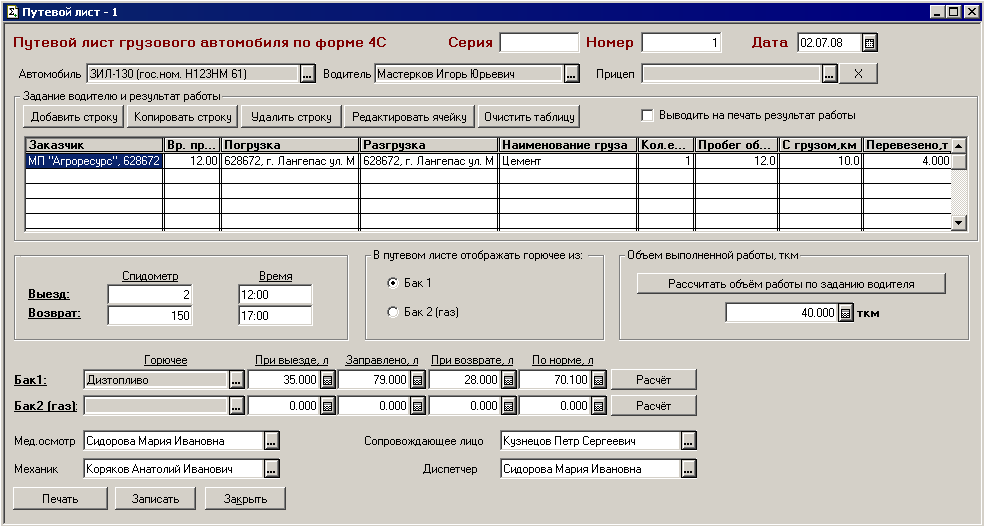984x526 pixels.
Task: Open calculator for Заправлено Бак1 value
Action: 417,380
